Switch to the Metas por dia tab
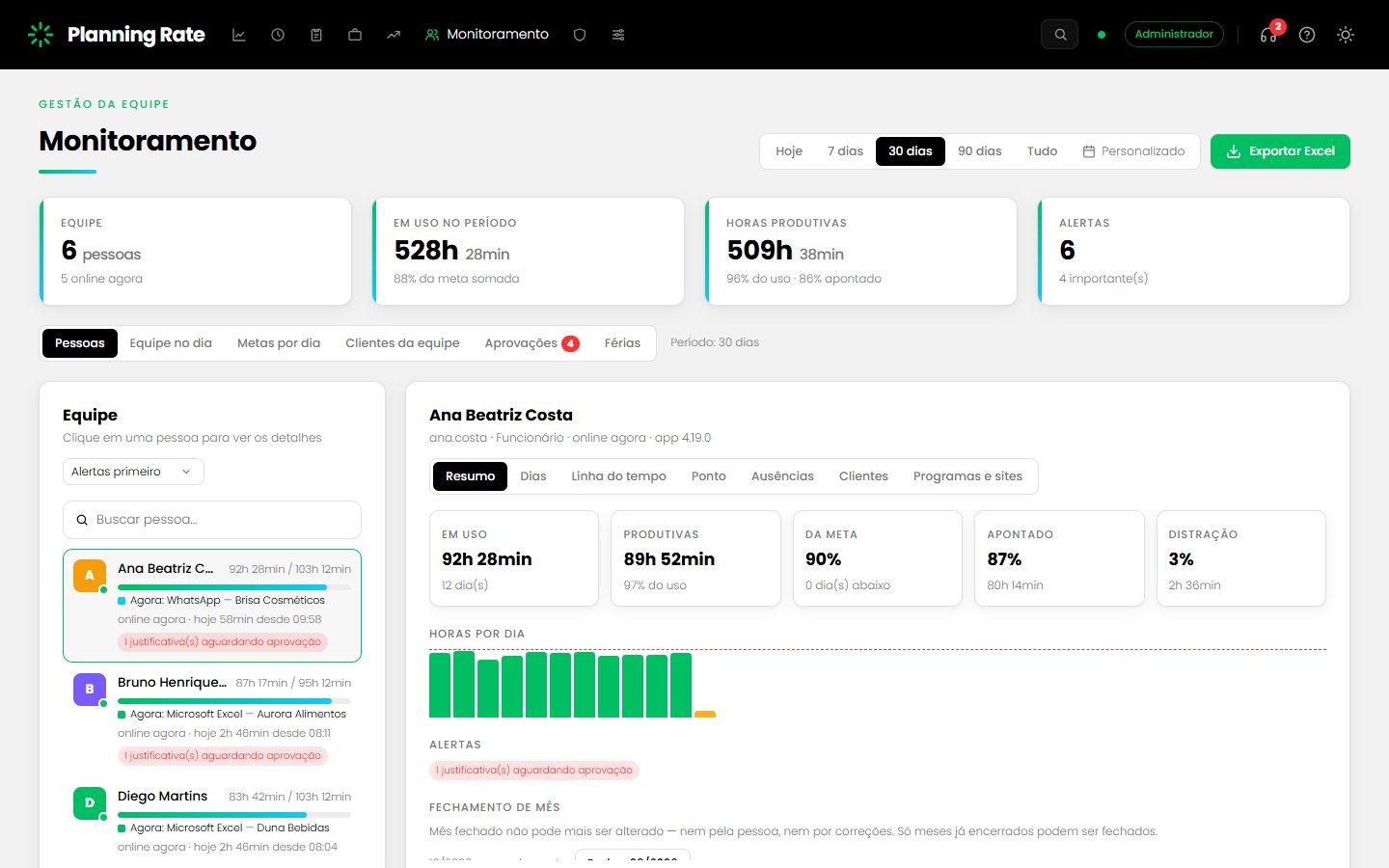 [x=279, y=343]
